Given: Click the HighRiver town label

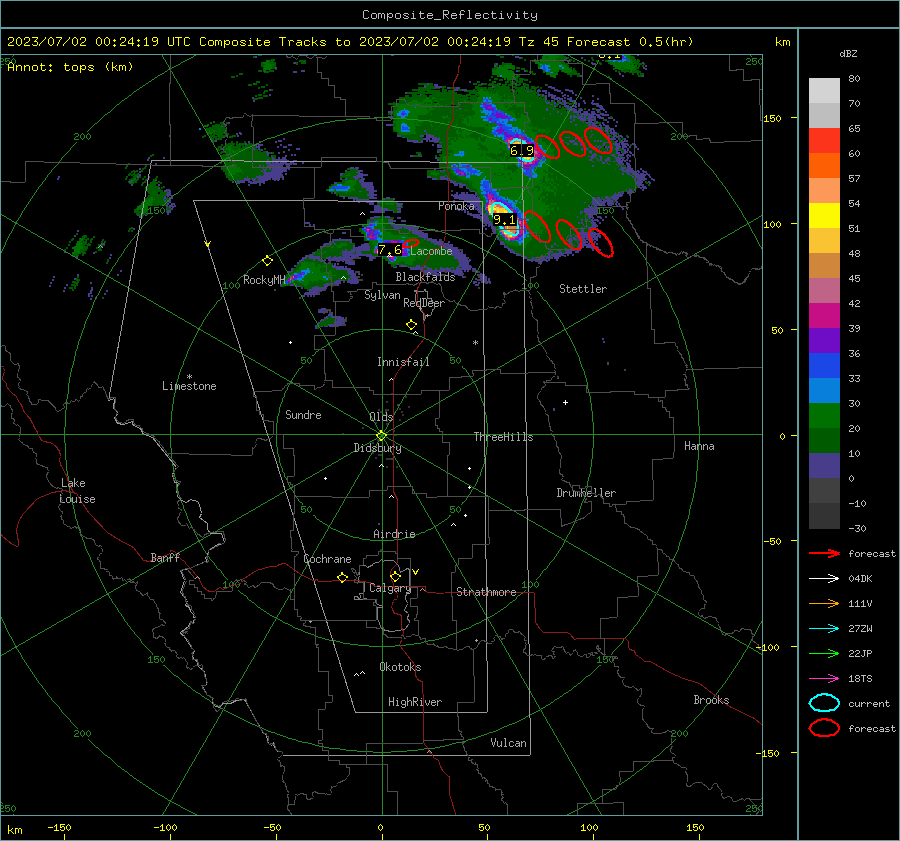Looking at the screenshot, I should click(x=415, y=702).
